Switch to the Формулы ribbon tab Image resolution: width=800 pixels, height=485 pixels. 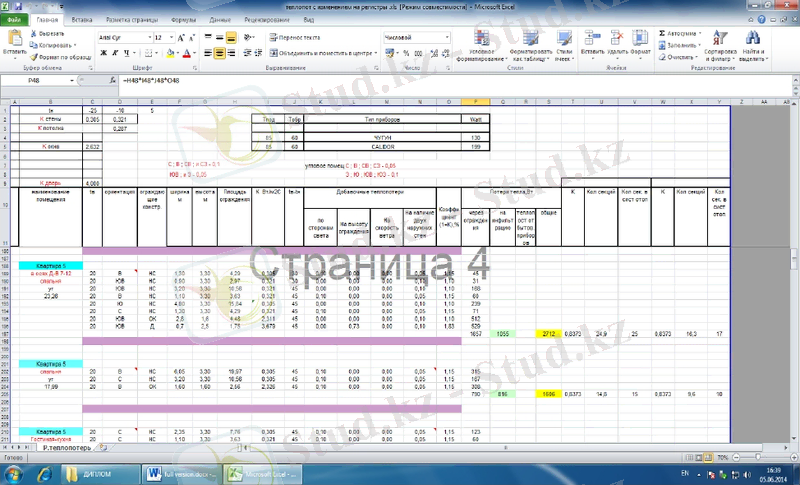point(183,19)
